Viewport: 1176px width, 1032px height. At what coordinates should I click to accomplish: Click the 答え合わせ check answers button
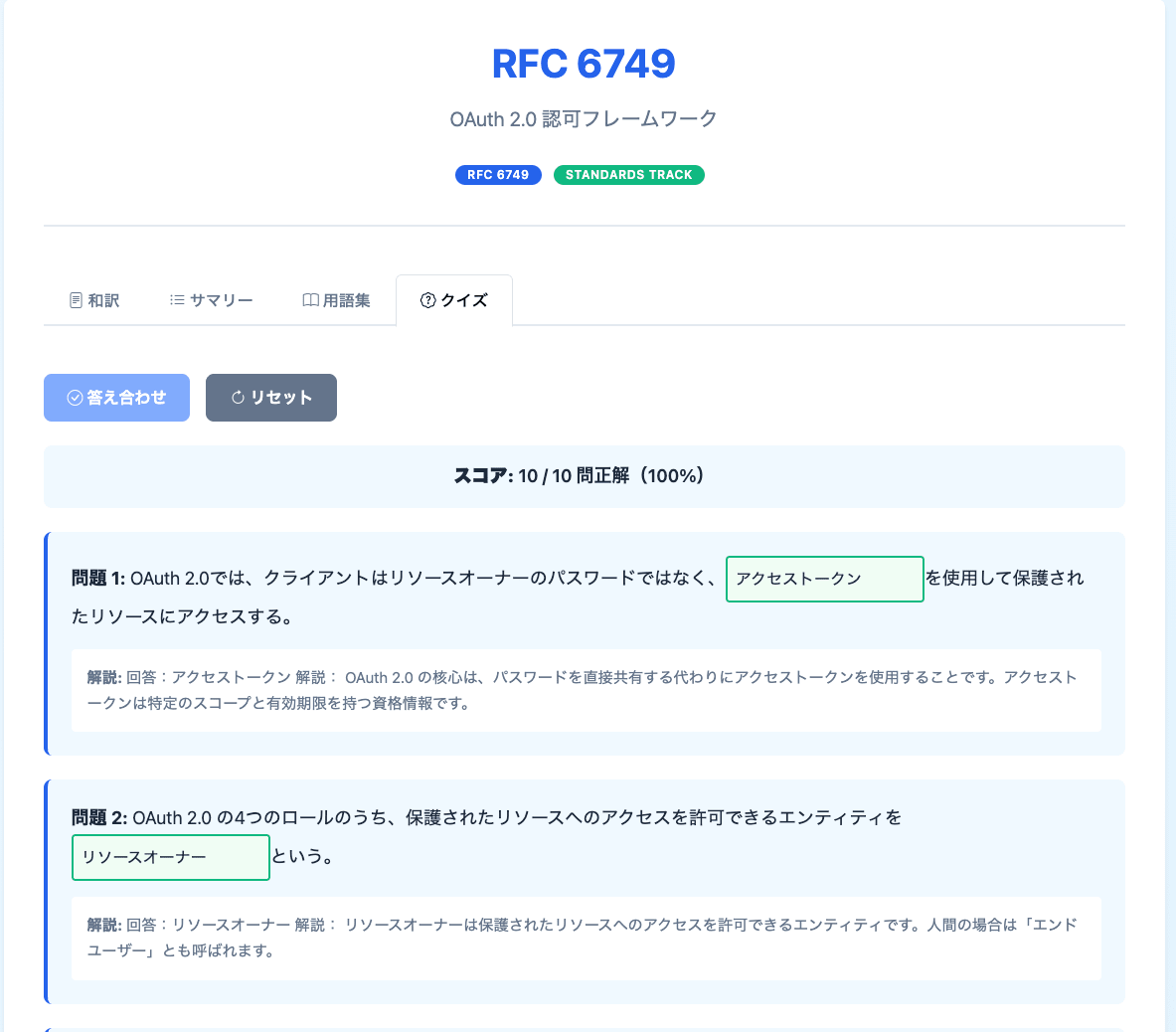pyautogui.click(x=116, y=398)
